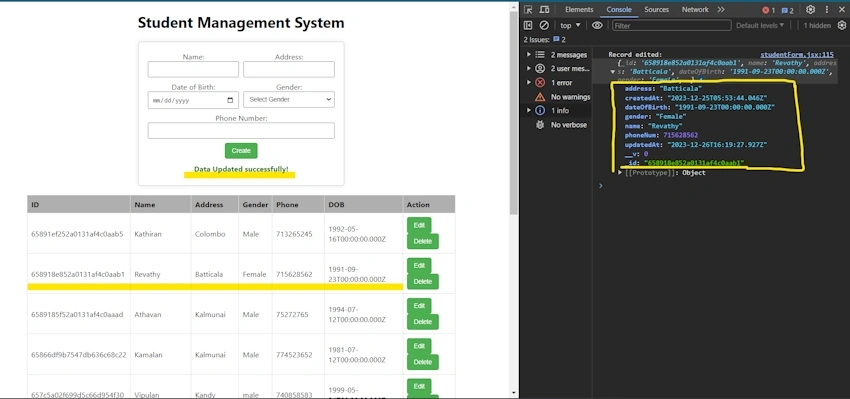
Task: Click the 'Record edited:' console log text
Action: point(635,55)
